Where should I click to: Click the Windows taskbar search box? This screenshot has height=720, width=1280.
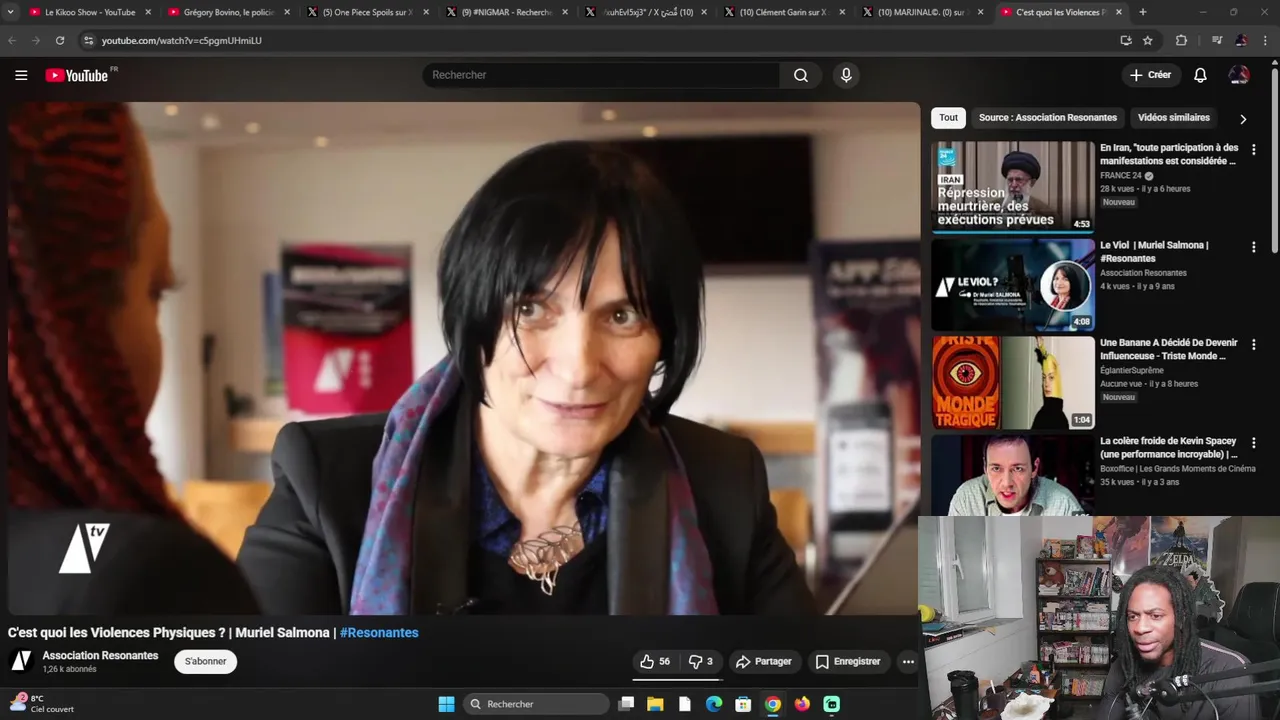tap(537, 704)
